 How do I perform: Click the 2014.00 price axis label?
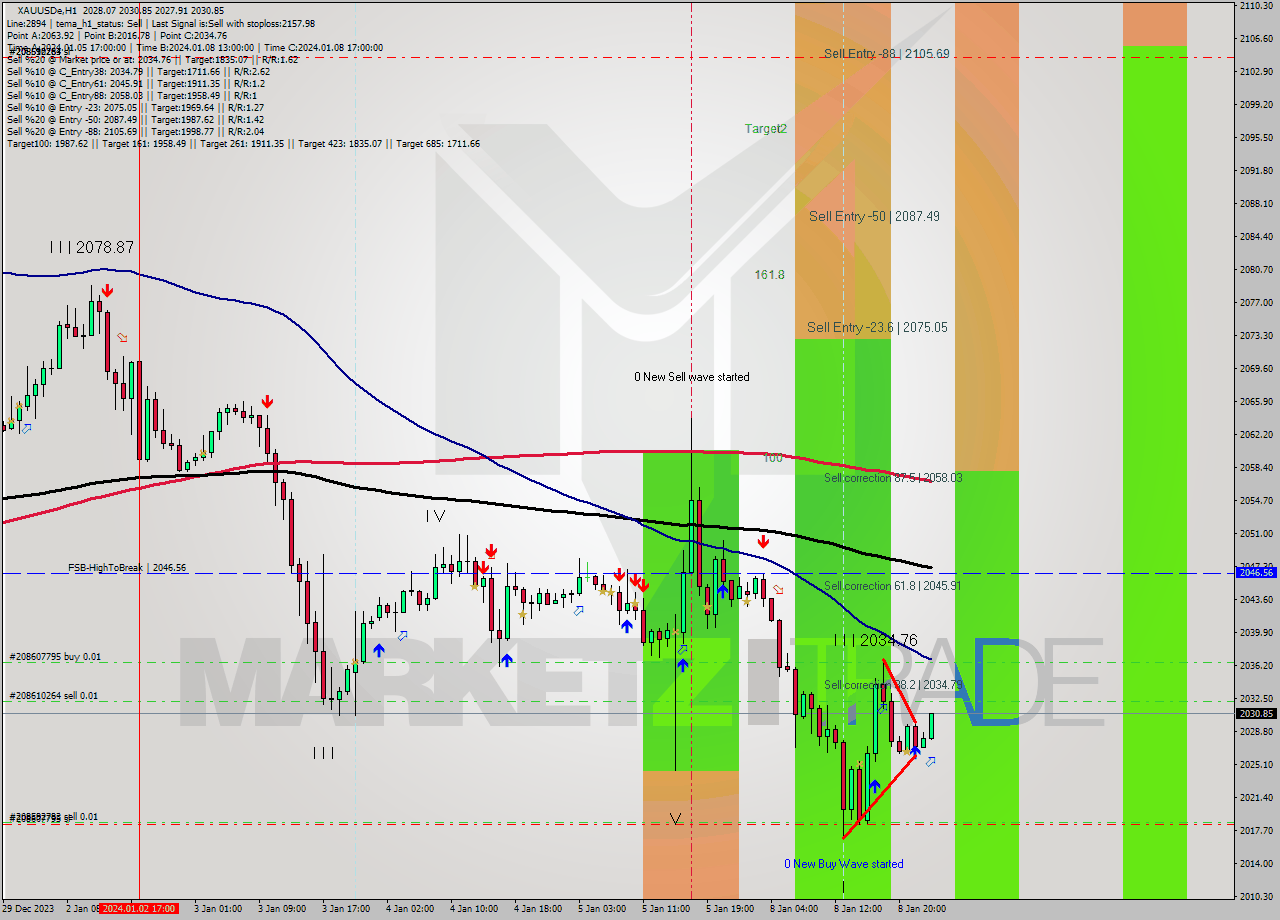click(1255, 864)
